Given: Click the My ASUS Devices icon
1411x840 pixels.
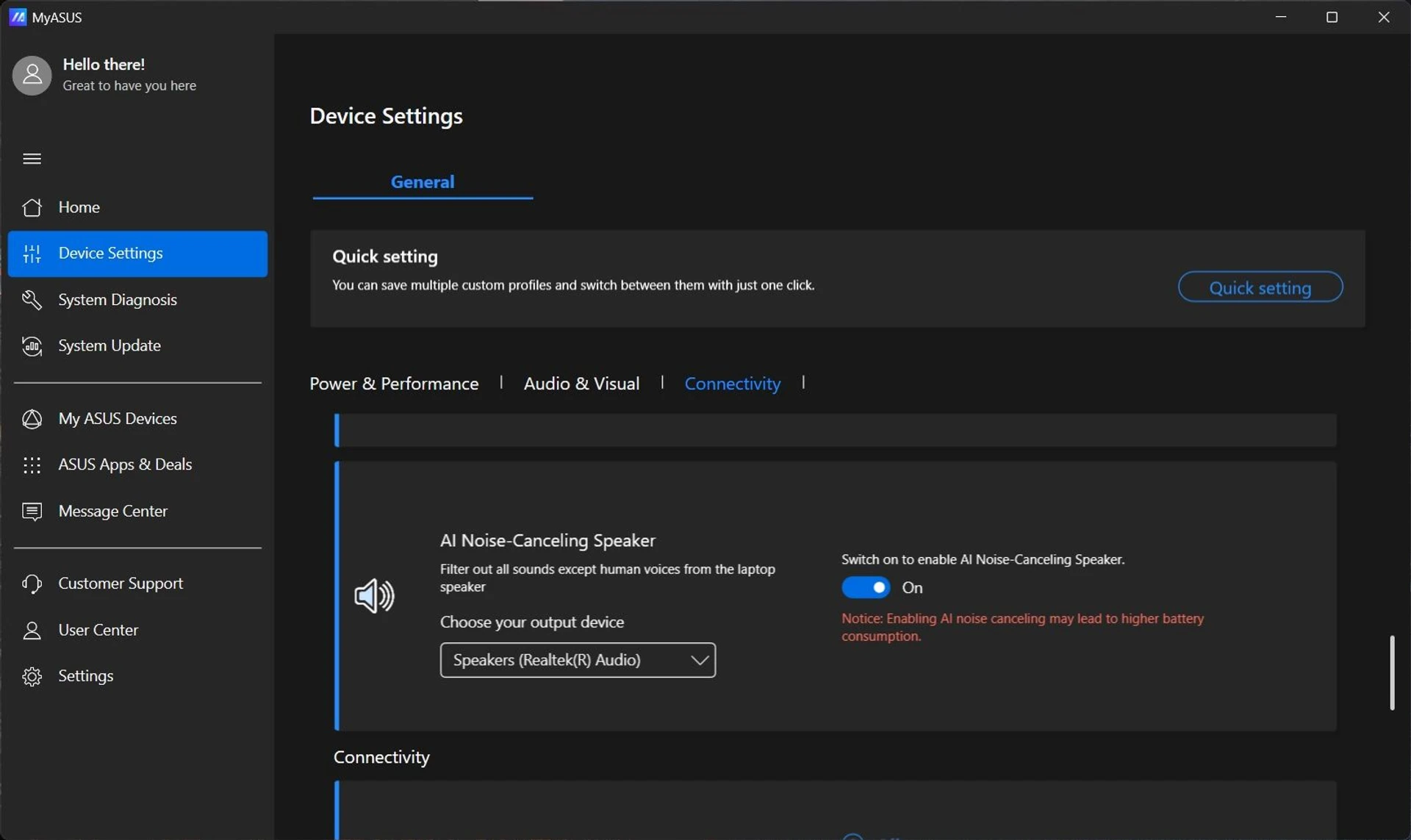Looking at the screenshot, I should point(32,419).
